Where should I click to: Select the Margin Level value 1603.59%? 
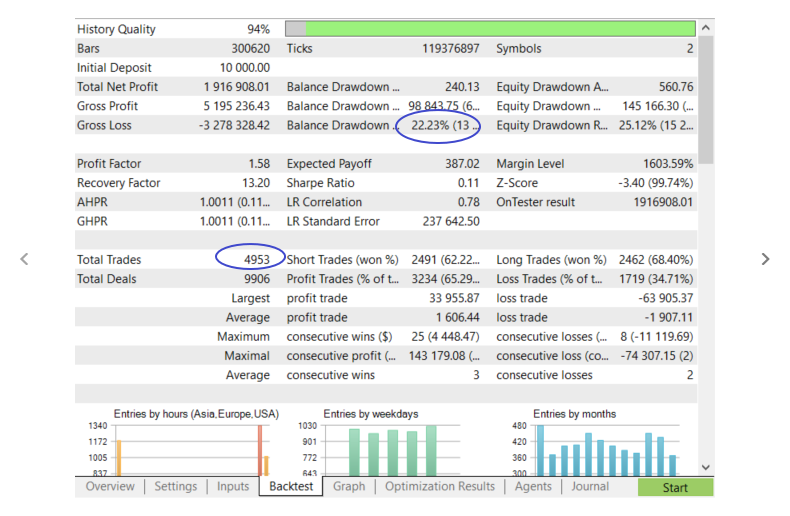tap(668, 164)
